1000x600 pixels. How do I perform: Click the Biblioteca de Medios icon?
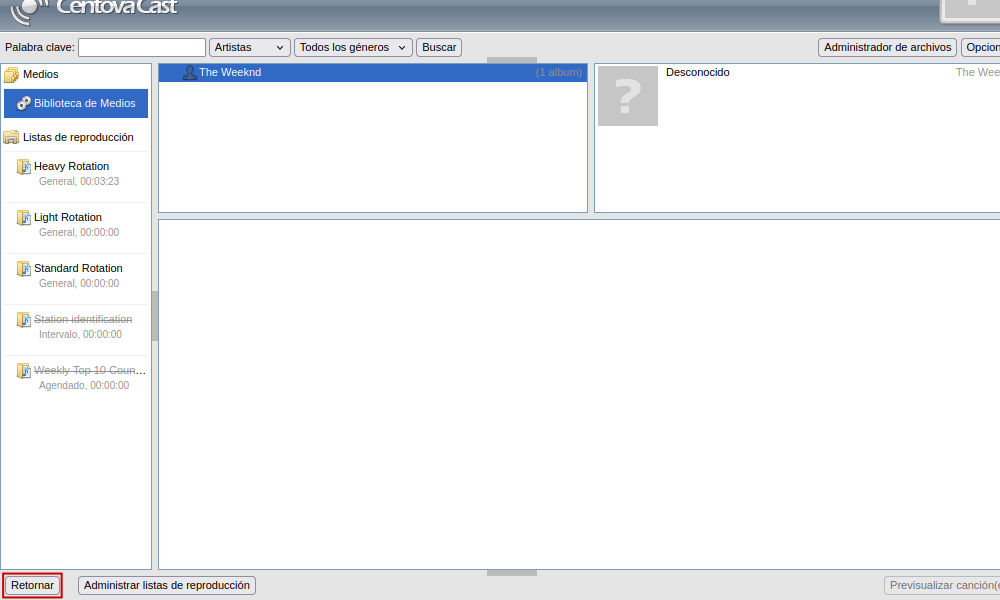pyautogui.click(x=24, y=103)
